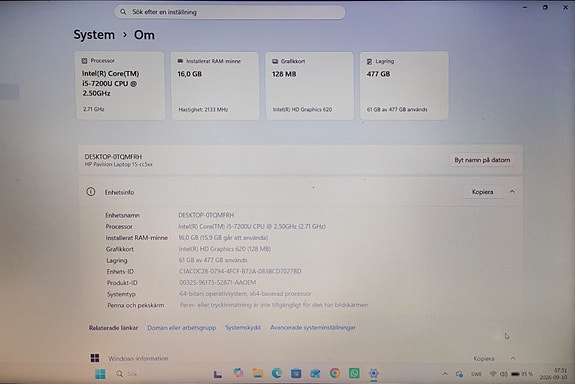Select the Enhets-ID value text
This screenshot has width=575, height=384.
240,271
